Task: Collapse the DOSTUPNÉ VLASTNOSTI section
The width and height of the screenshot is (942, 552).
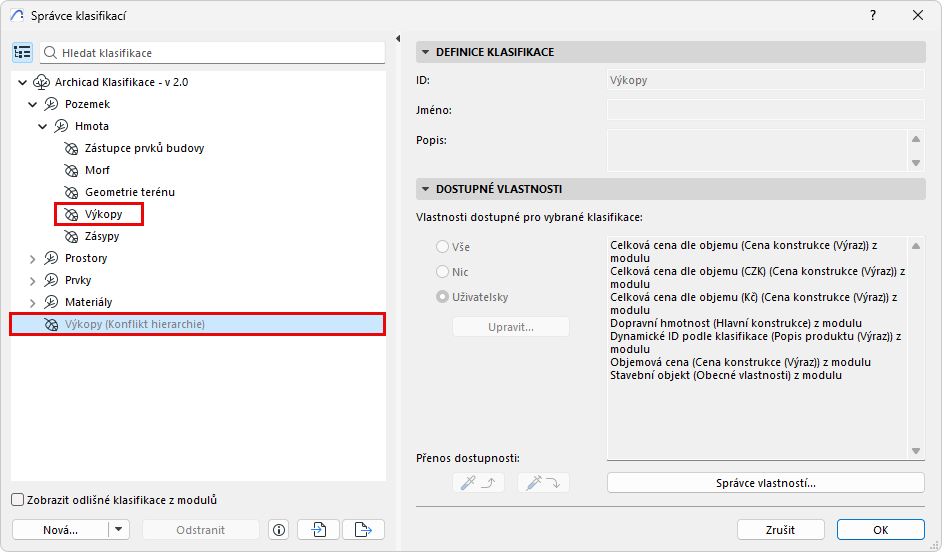Action: coord(425,189)
